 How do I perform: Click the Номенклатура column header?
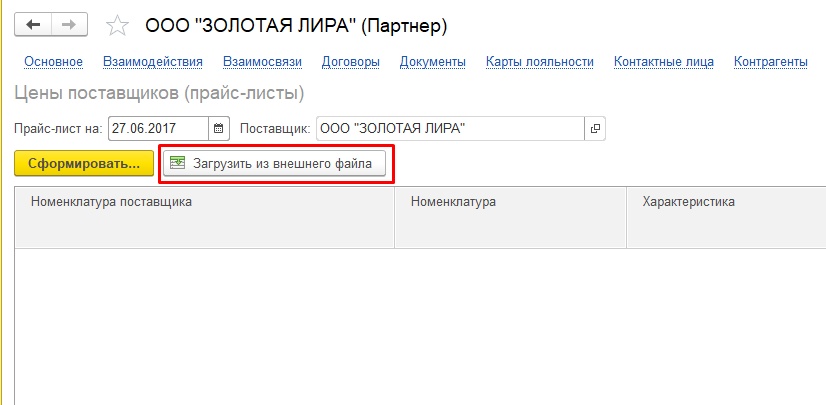(x=510, y=217)
